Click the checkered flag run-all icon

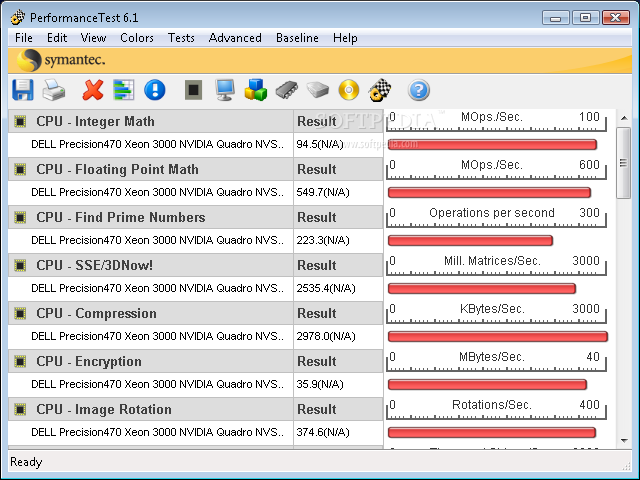(380, 90)
